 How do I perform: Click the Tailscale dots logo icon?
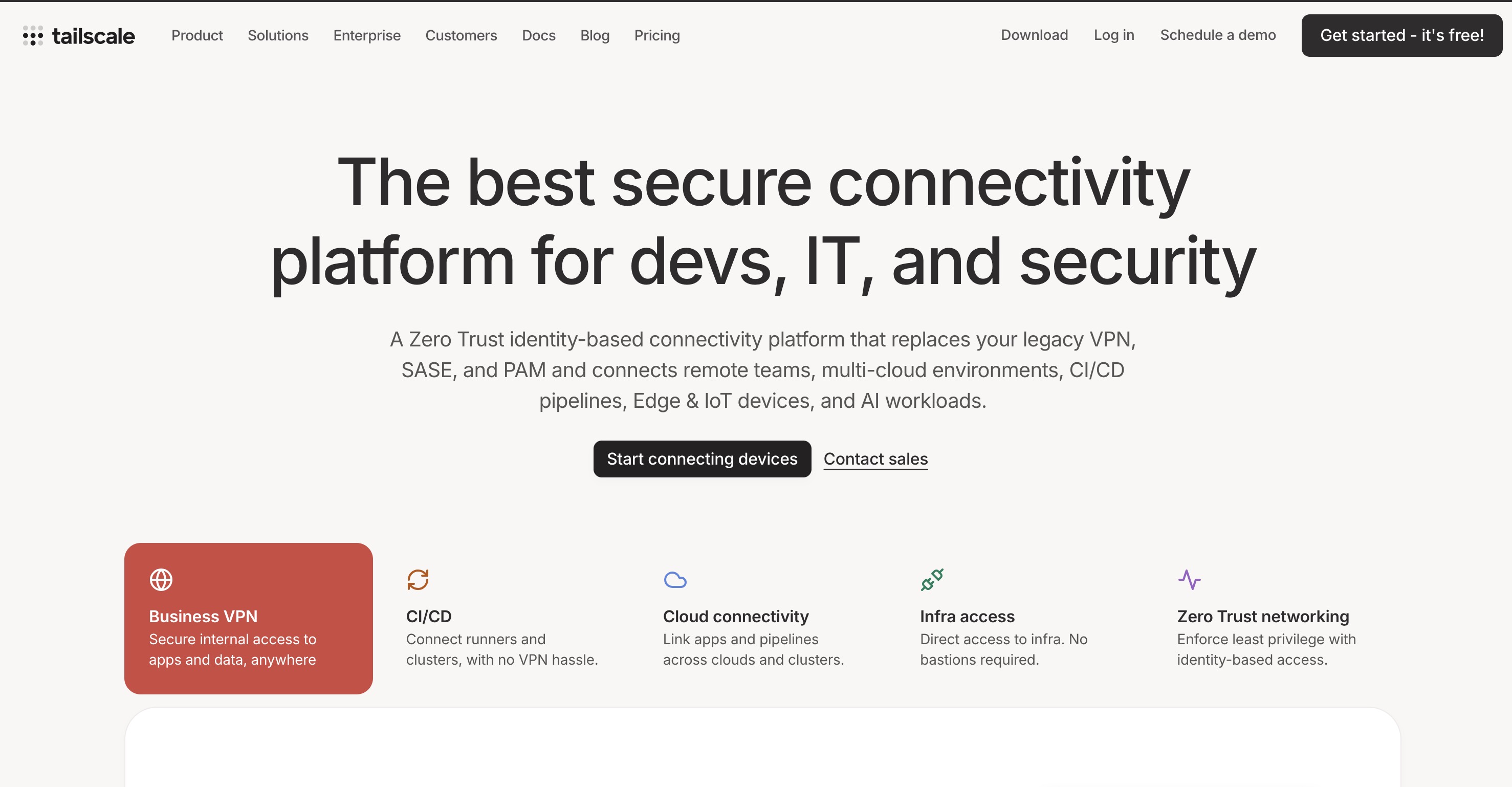coord(33,35)
